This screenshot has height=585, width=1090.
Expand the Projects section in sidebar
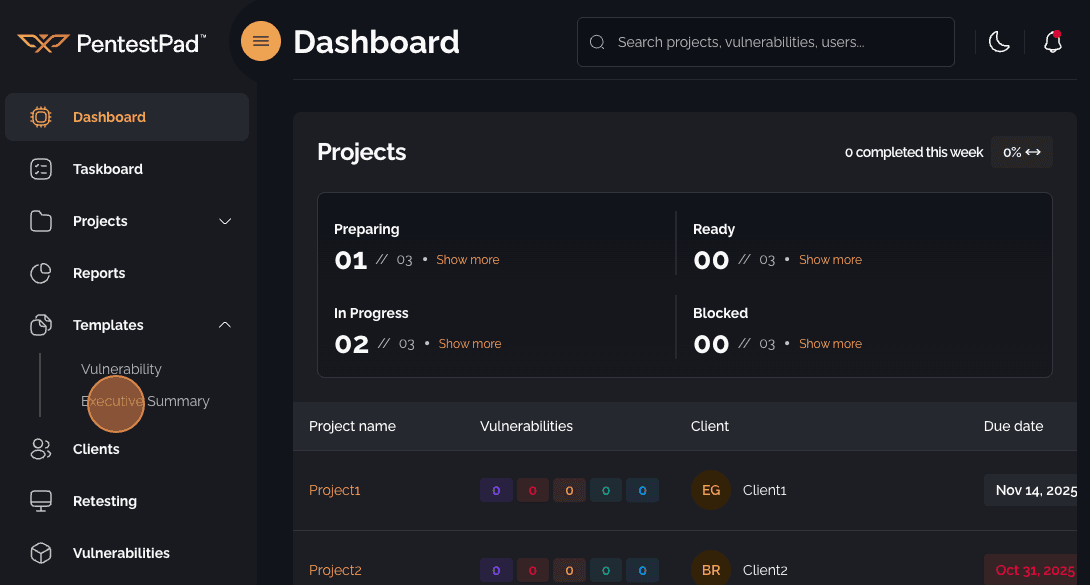(x=225, y=221)
